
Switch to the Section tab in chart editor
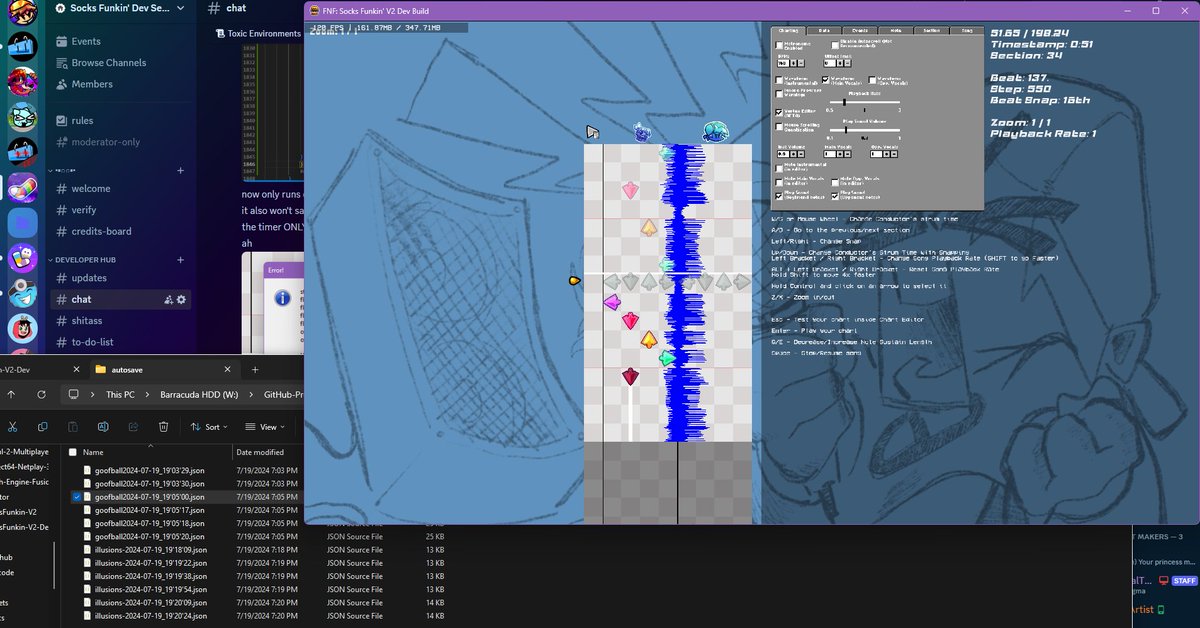point(930,31)
